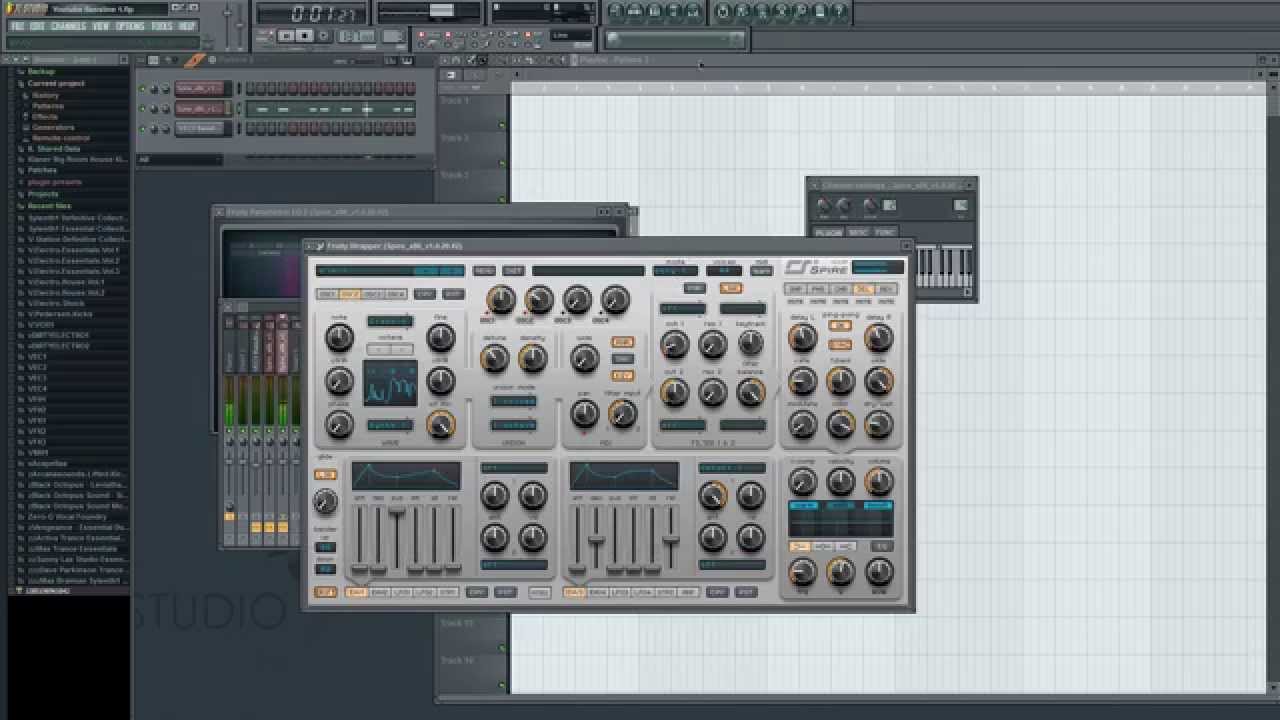1280x720 pixels.
Task: Open the Patches folder in the browser
Action: point(42,170)
